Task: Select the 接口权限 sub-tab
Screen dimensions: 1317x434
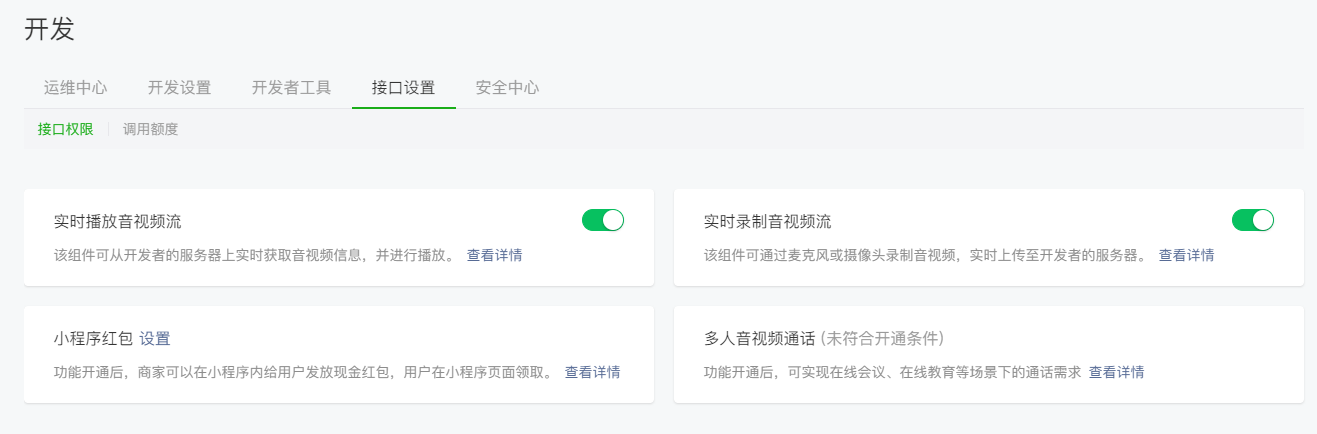Action: (65, 129)
